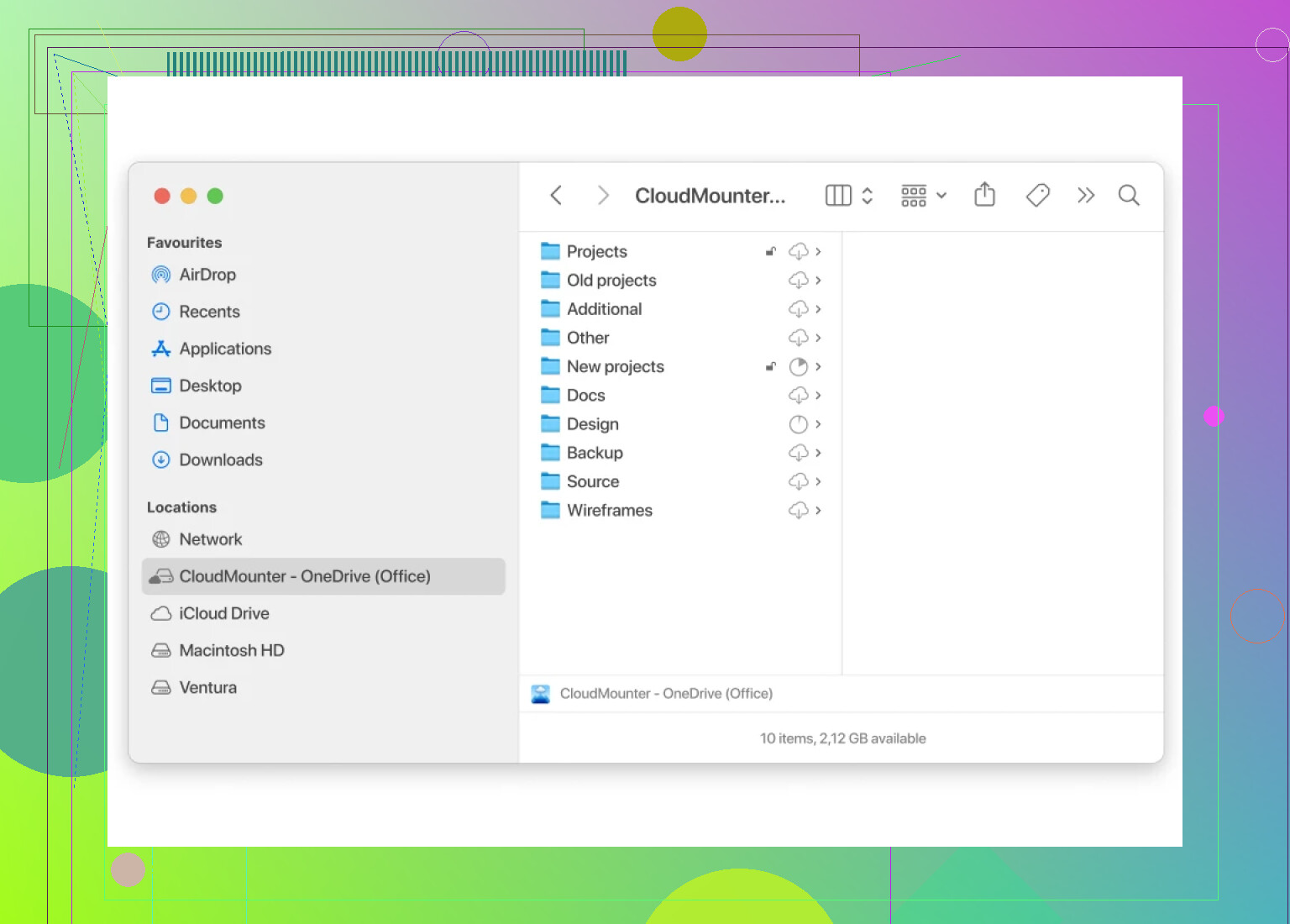
Task: Open the Group By grid icon
Action: [x=914, y=196]
